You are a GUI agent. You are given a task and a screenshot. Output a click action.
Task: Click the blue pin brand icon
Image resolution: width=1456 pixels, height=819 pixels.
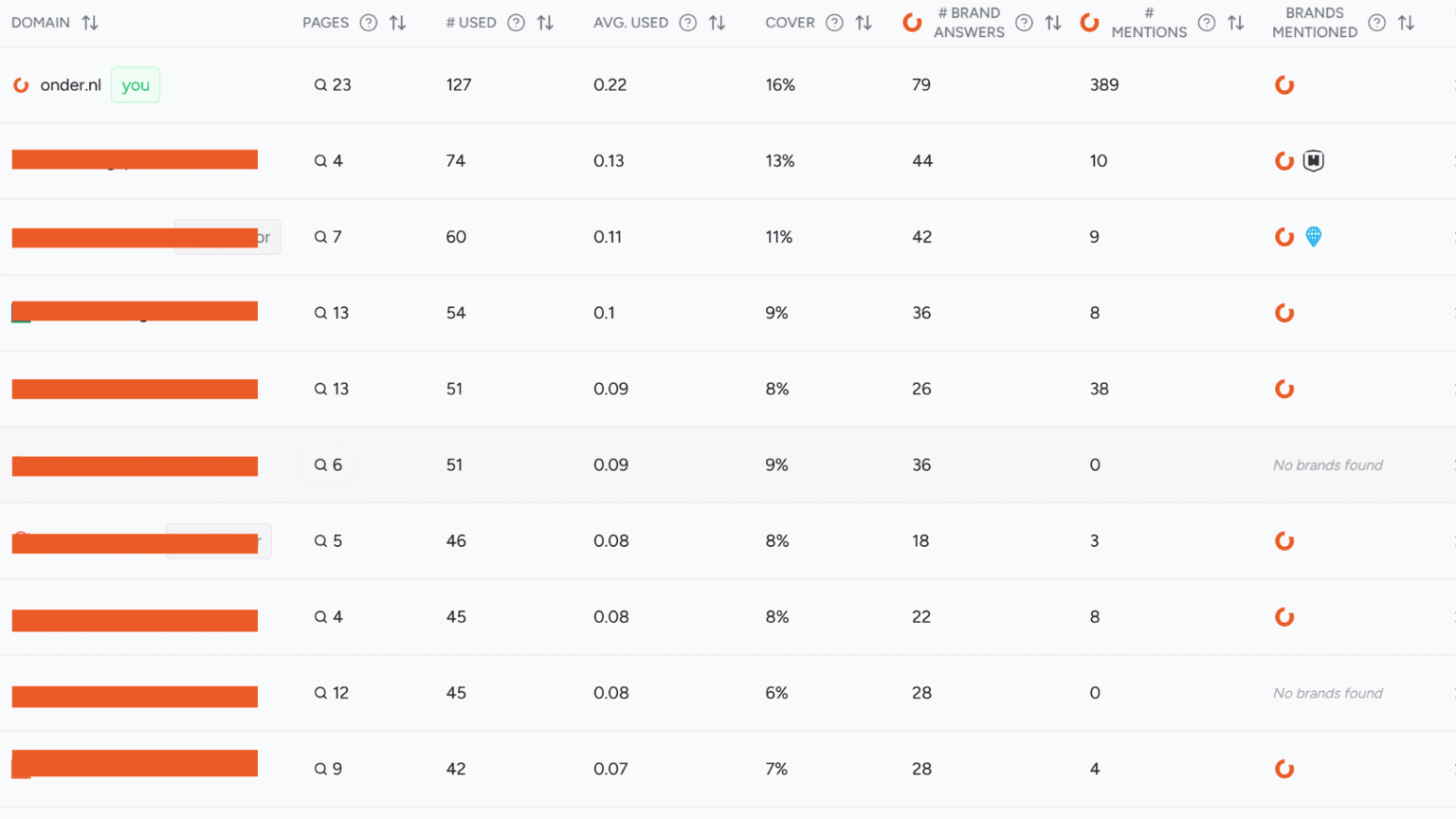1313,237
